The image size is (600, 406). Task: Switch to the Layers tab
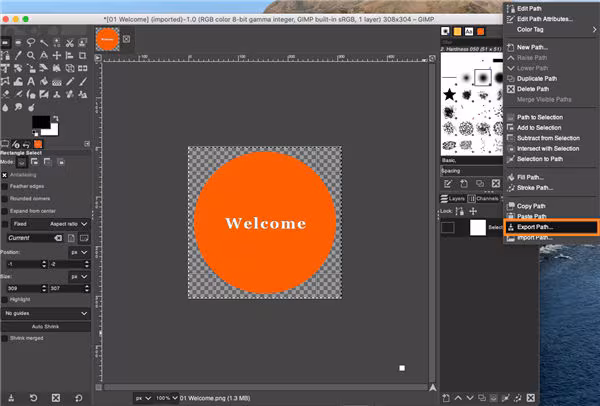coord(453,199)
